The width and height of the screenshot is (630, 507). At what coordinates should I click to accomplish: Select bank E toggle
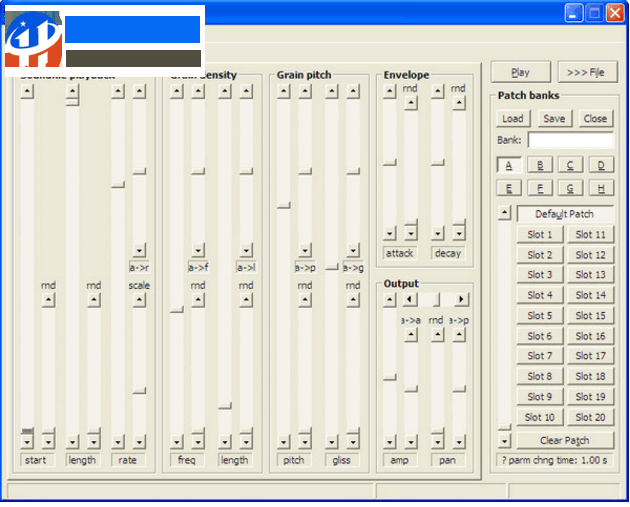(509, 188)
